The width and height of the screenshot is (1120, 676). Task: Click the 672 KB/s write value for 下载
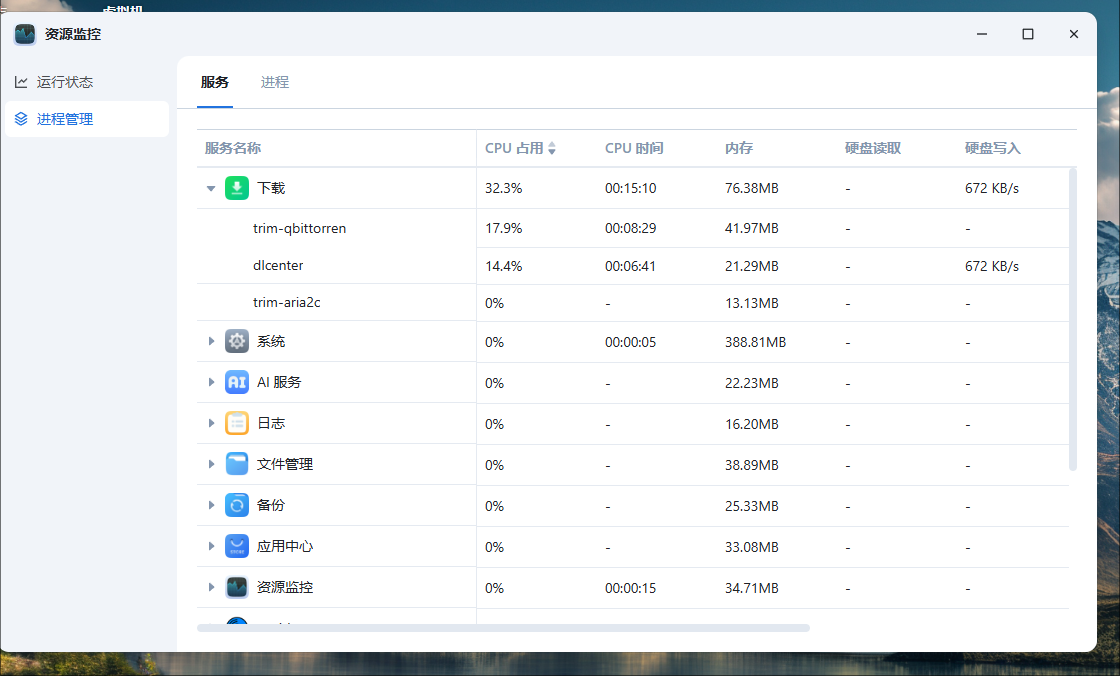pyautogui.click(x=991, y=188)
